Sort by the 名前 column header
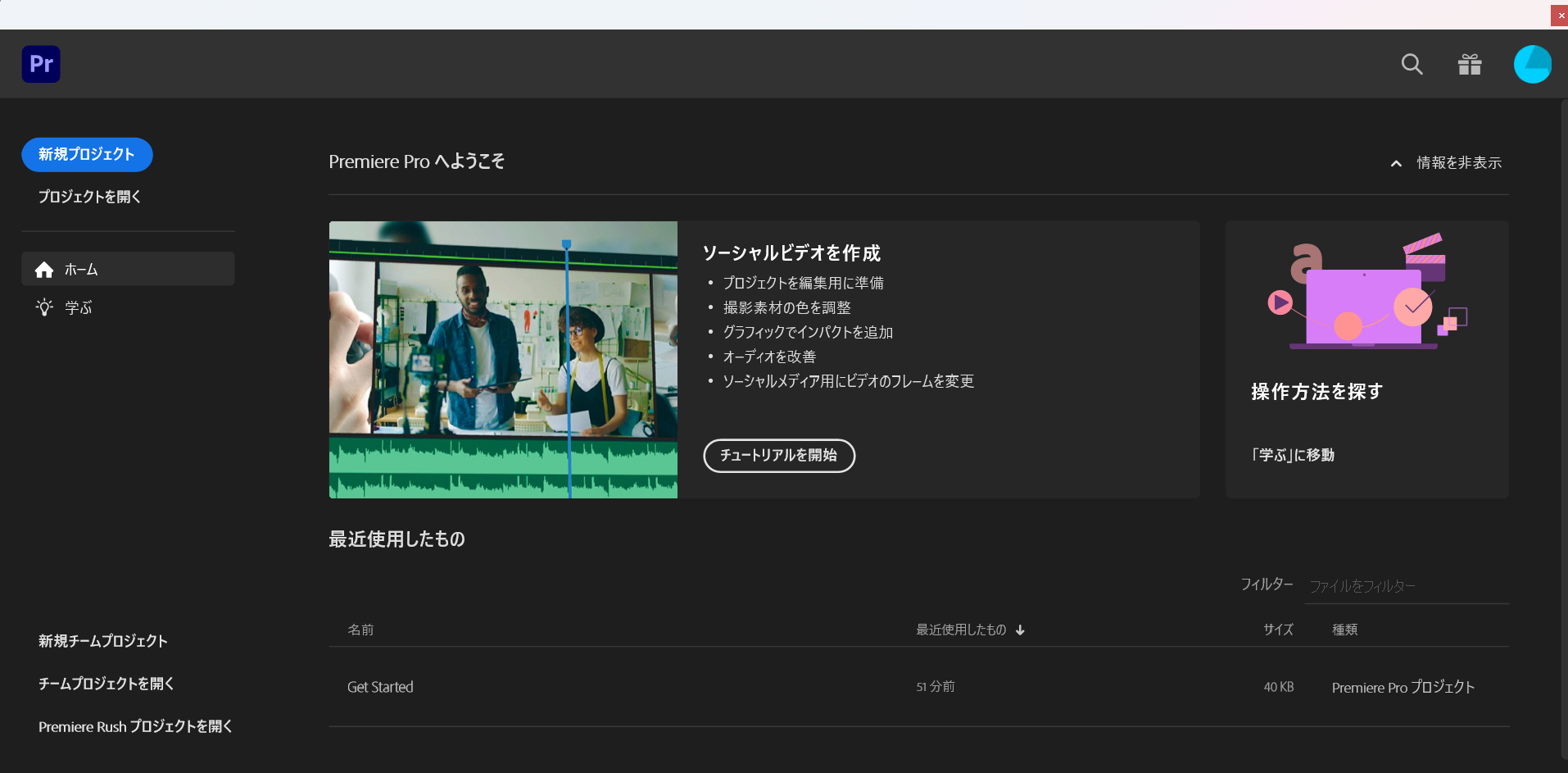The height and width of the screenshot is (773, 1568). (x=360, y=630)
